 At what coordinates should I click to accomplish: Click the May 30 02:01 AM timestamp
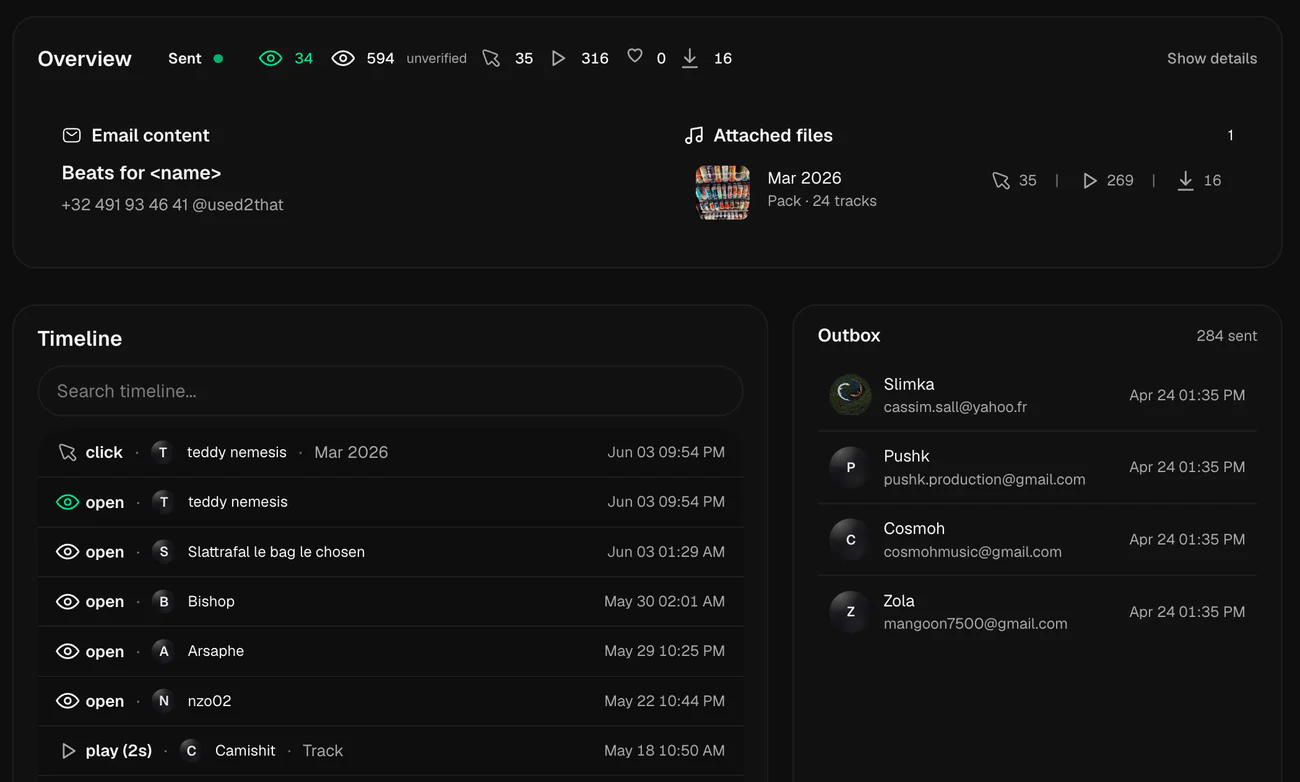[665, 602]
